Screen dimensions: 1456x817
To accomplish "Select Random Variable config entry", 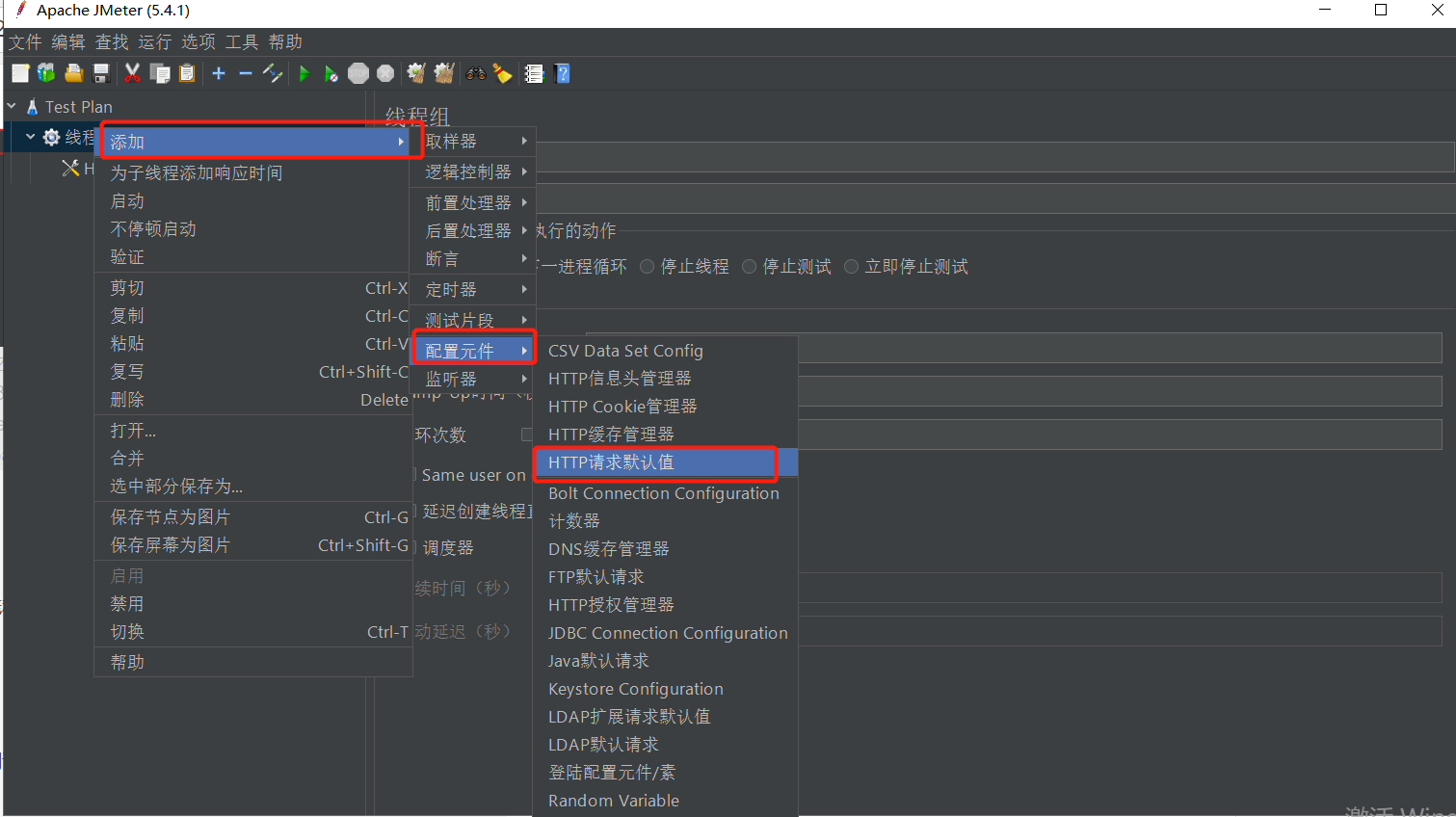I will (x=665, y=801).
